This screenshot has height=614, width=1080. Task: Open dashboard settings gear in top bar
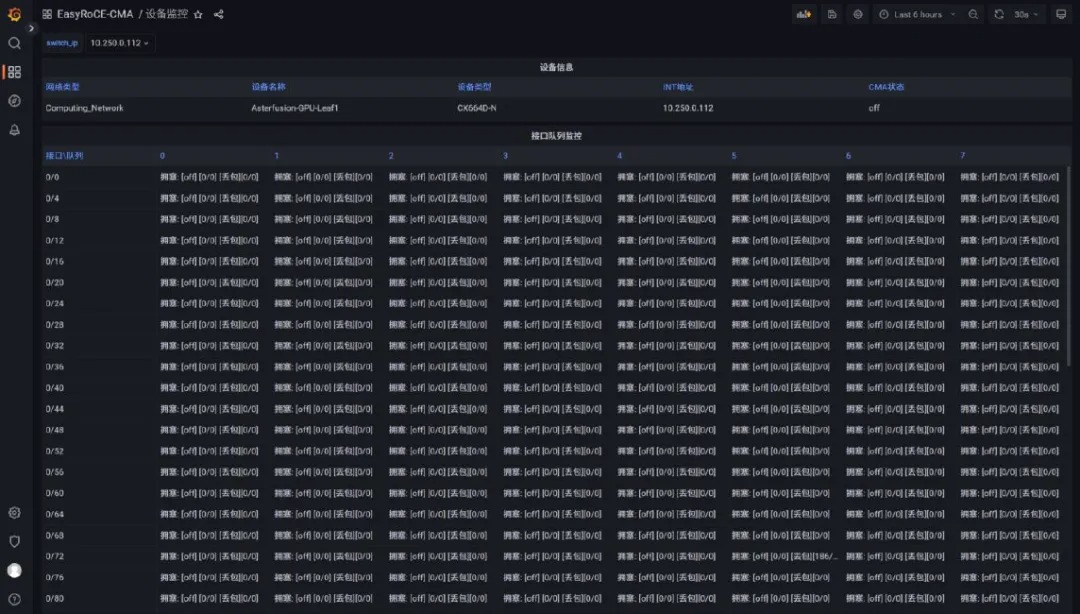[858, 15]
